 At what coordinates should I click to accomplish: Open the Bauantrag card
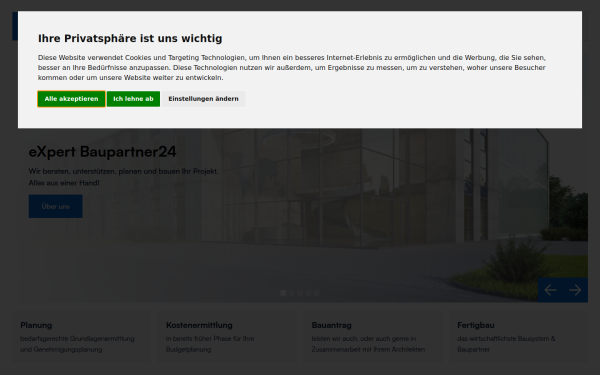[x=372, y=336]
